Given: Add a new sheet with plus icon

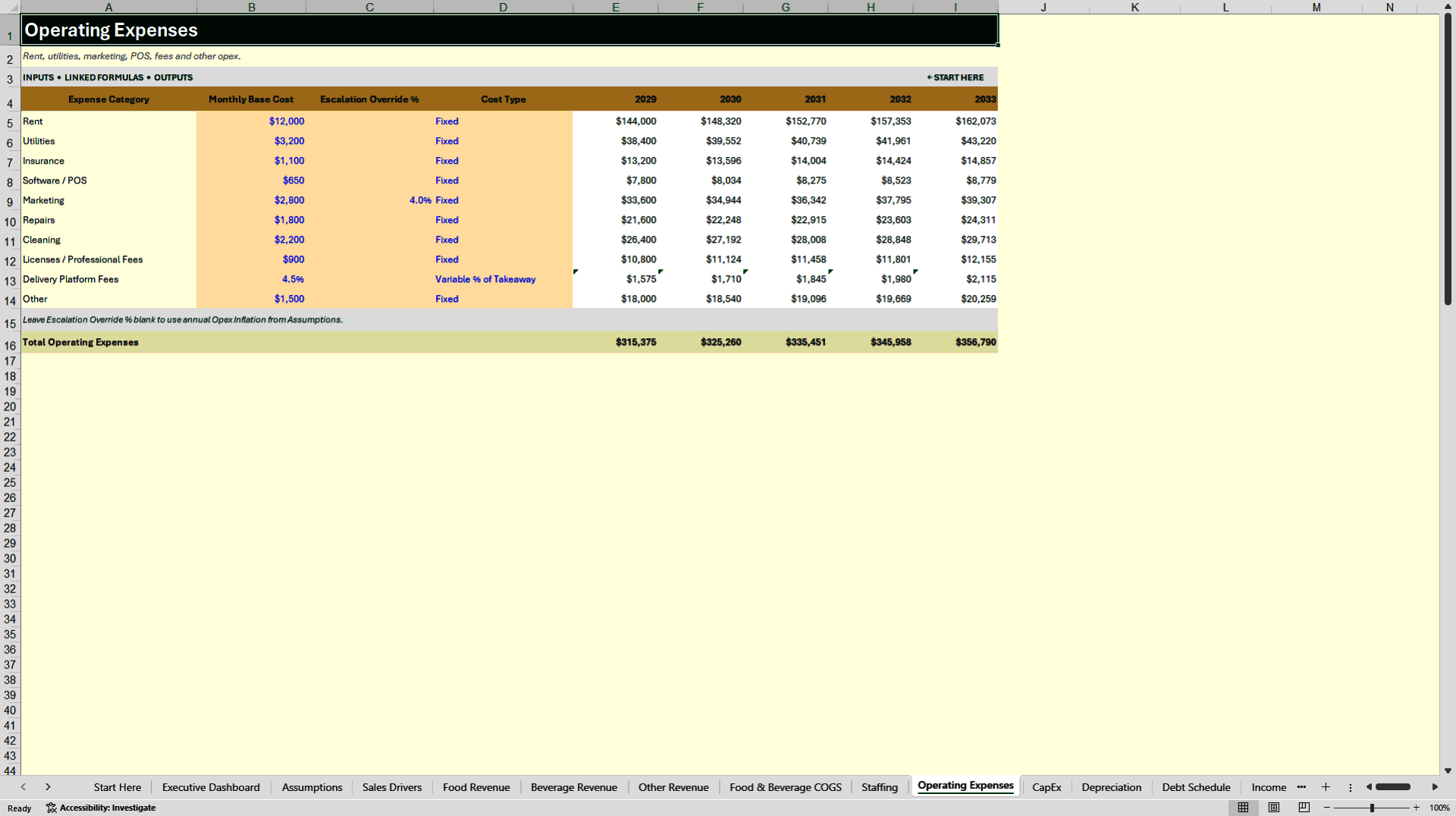Looking at the screenshot, I should (x=1326, y=787).
